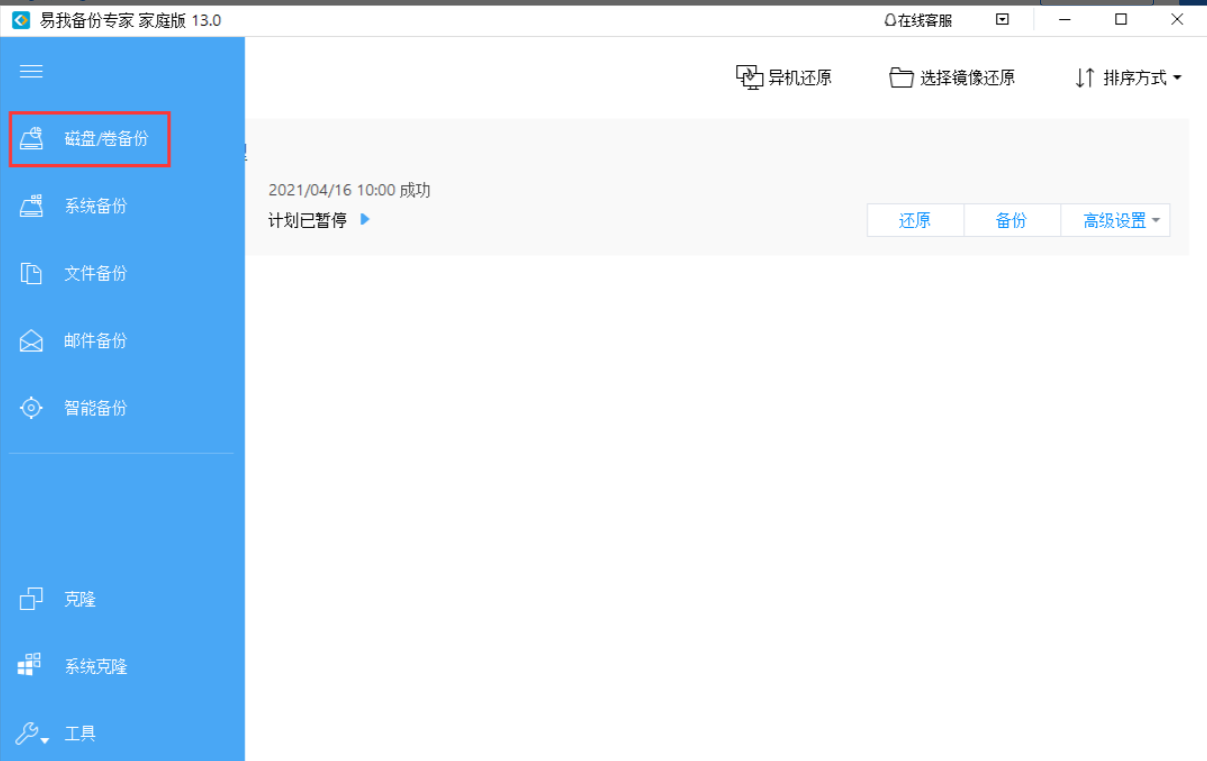Open 磁盘/卷备份 menu item
Image resolution: width=1207 pixels, height=761 pixels.
106,139
